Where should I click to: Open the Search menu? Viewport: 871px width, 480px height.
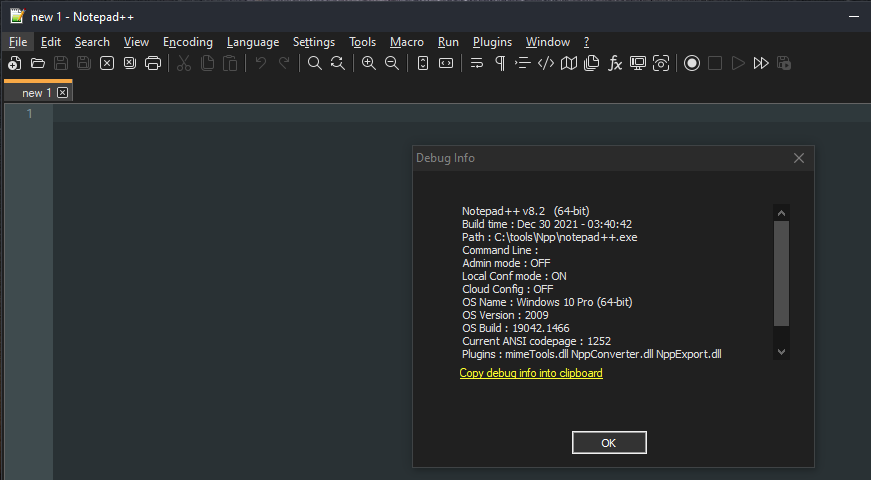click(92, 42)
